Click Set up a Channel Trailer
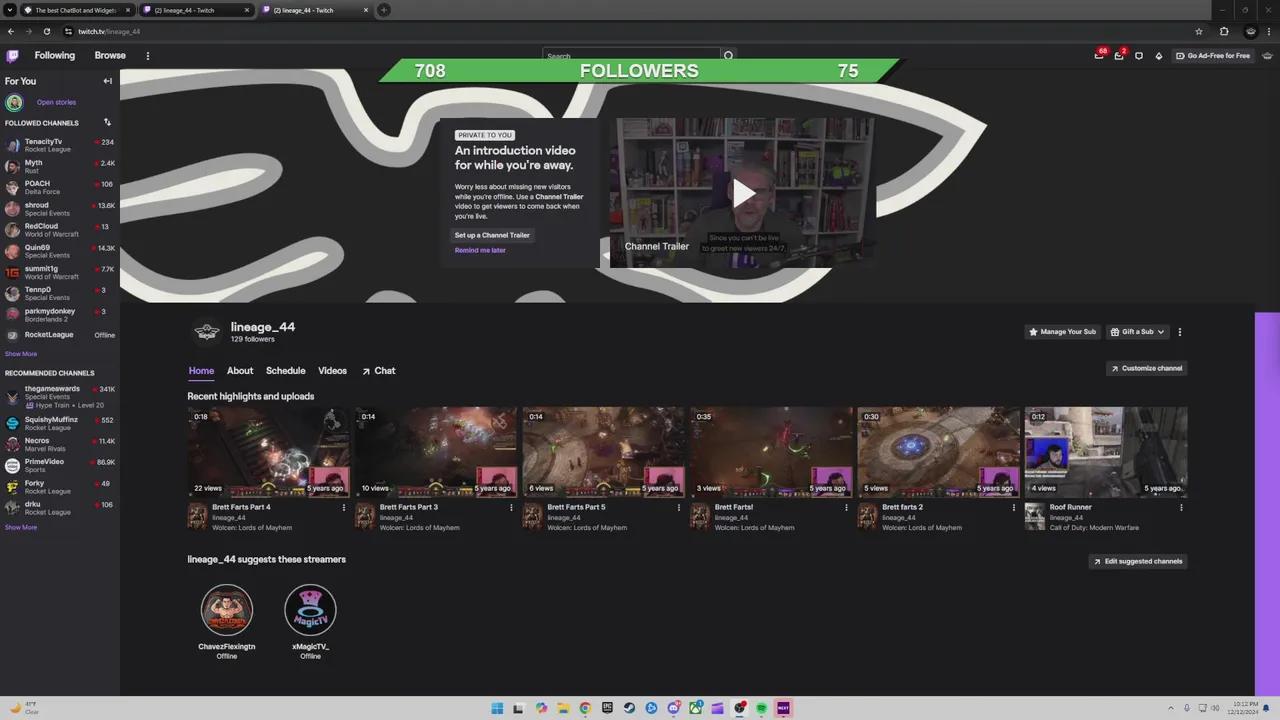1280x720 pixels. pos(492,235)
